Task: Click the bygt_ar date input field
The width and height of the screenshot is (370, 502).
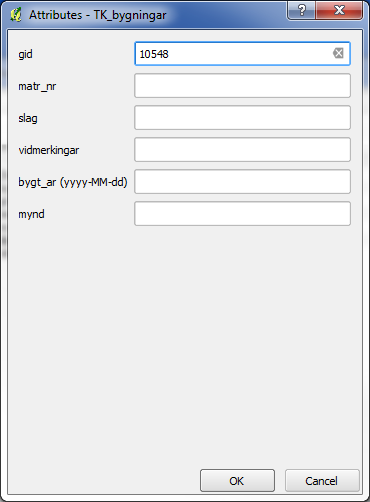Action: coord(242,182)
